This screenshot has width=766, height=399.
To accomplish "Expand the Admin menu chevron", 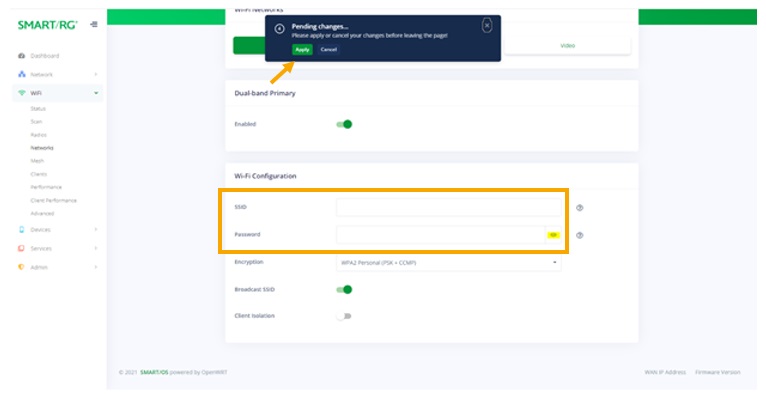I will [96, 267].
